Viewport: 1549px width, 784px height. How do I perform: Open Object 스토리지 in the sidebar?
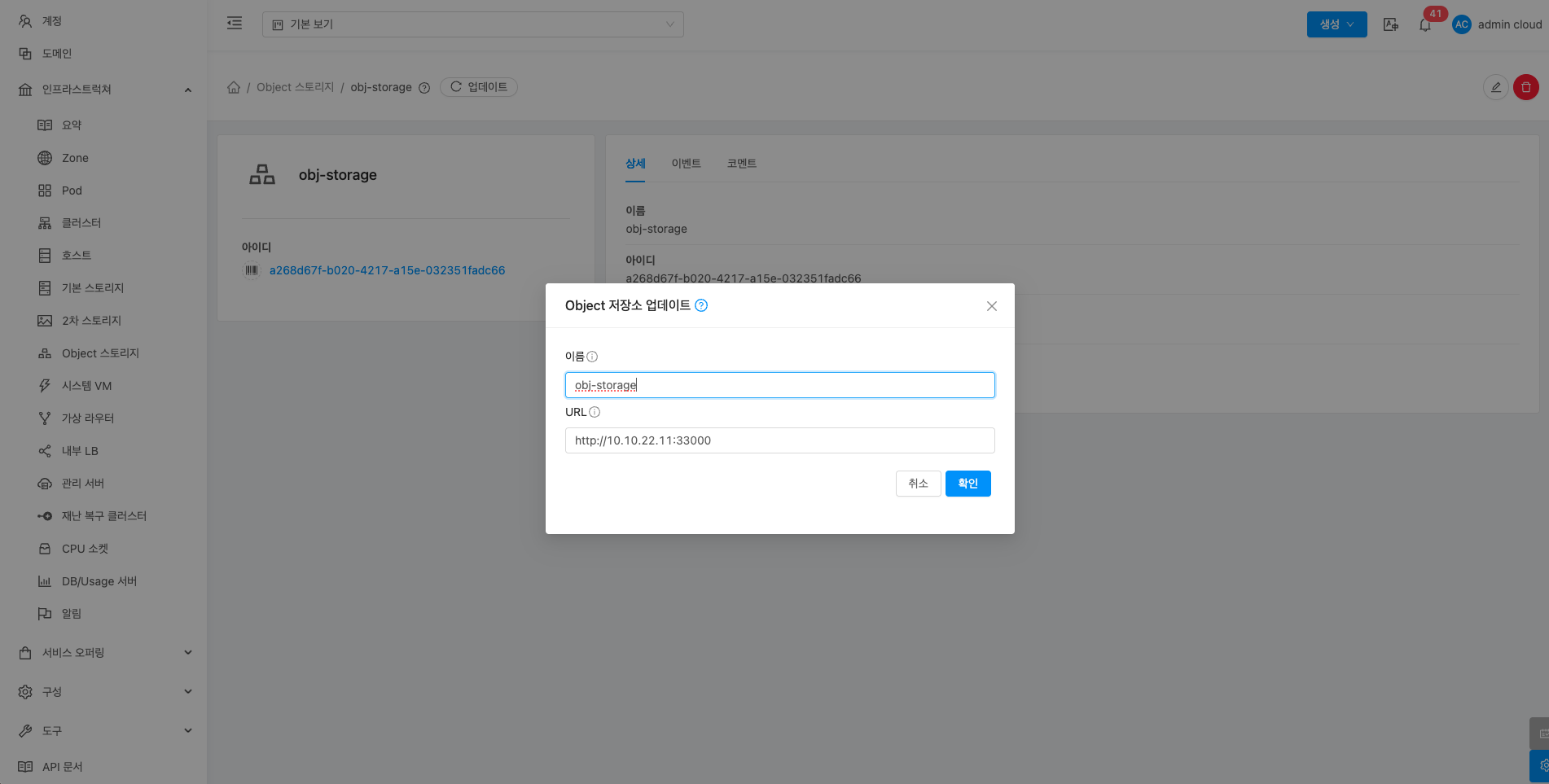click(x=100, y=353)
